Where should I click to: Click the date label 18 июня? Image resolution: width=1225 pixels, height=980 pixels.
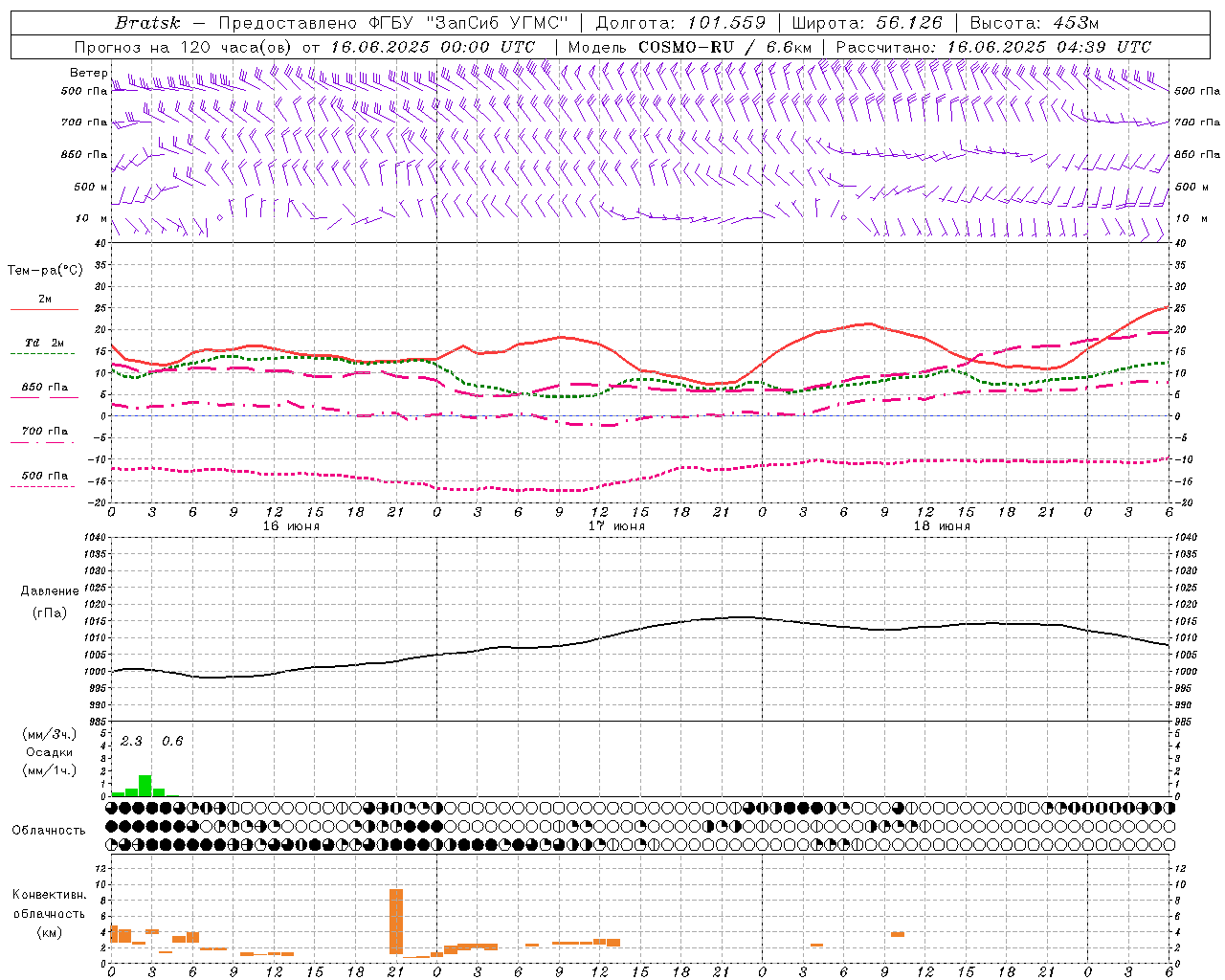pyautogui.click(x=942, y=526)
